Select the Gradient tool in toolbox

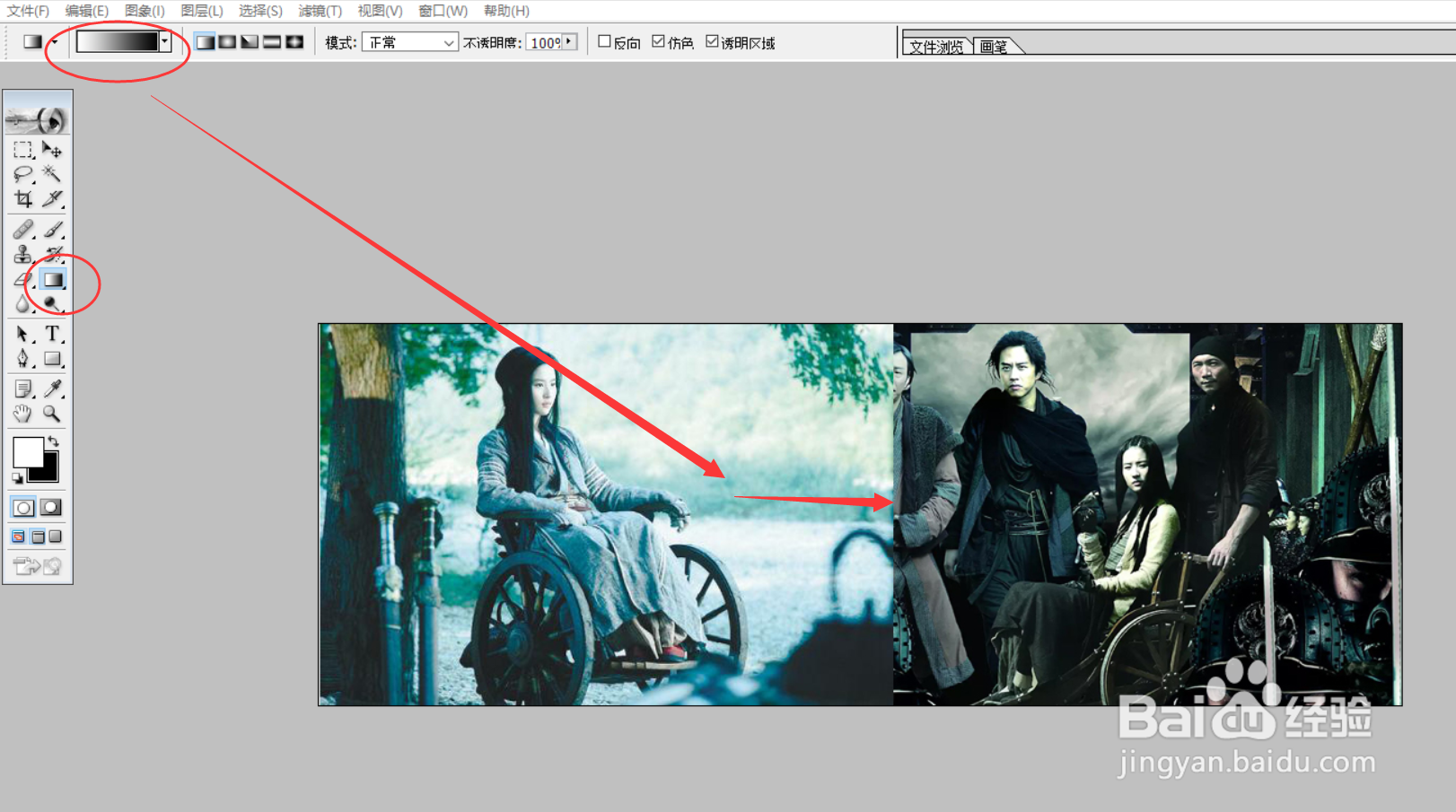tap(53, 280)
